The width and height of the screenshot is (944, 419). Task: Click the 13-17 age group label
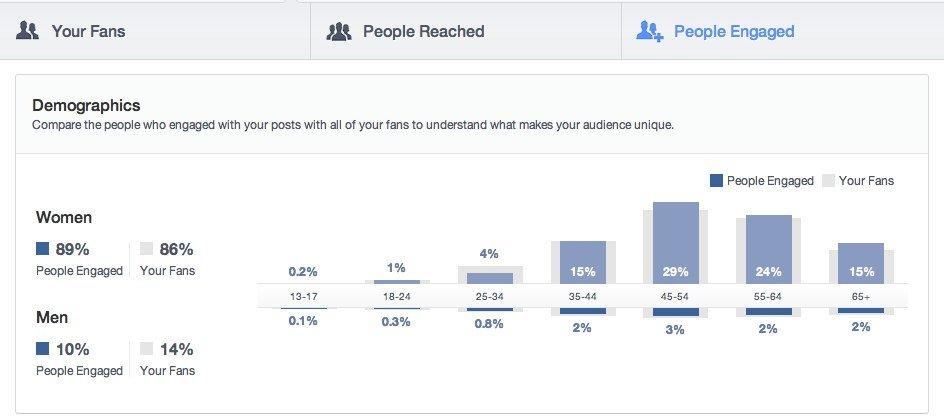[x=302, y=297]
